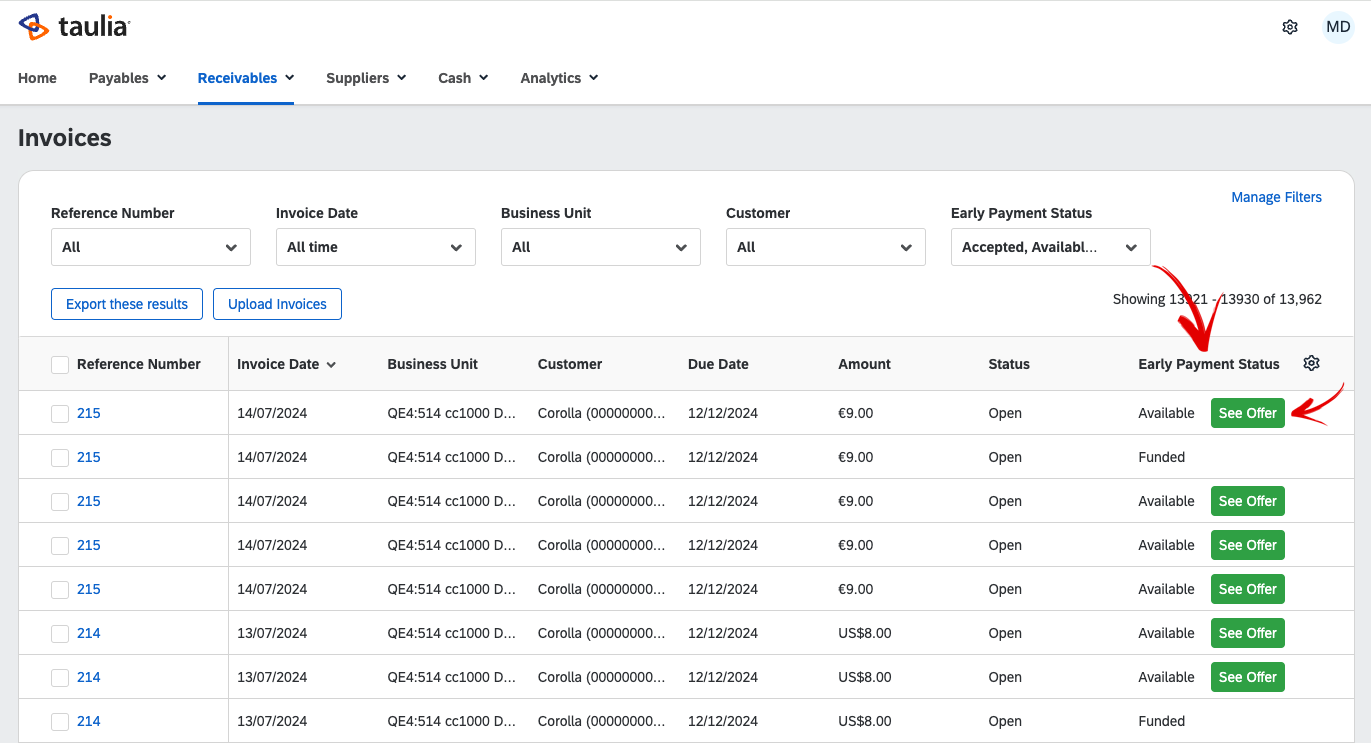
Task: Click US$8.00 amount in first 214 row
Action: (865, 633)
